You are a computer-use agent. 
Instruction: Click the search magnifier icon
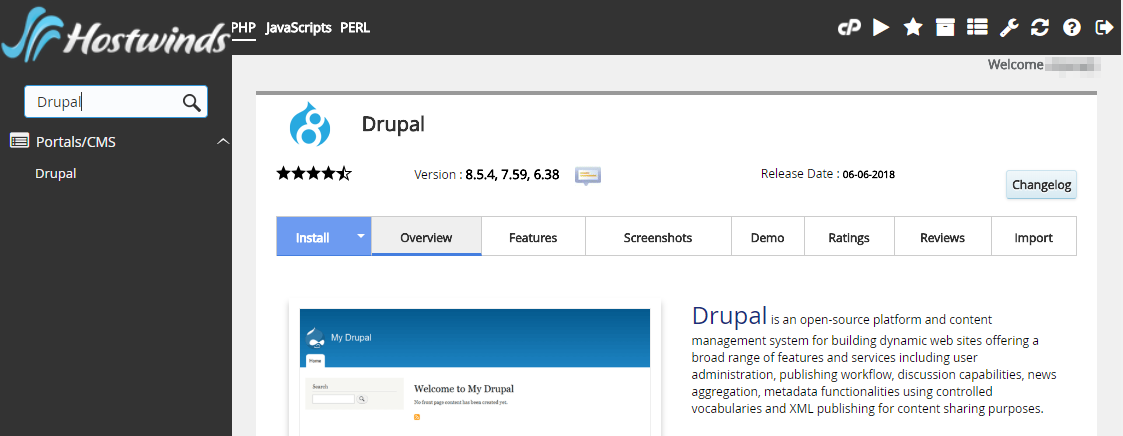[191, 102]
